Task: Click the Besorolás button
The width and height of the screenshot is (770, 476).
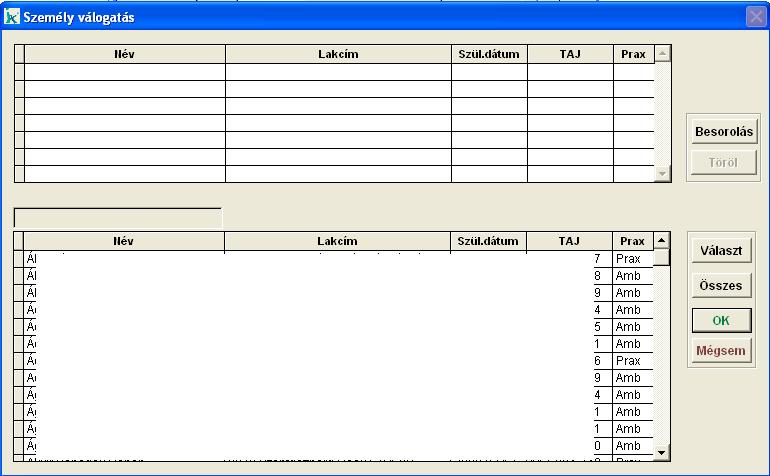Action: coord(723,131)
